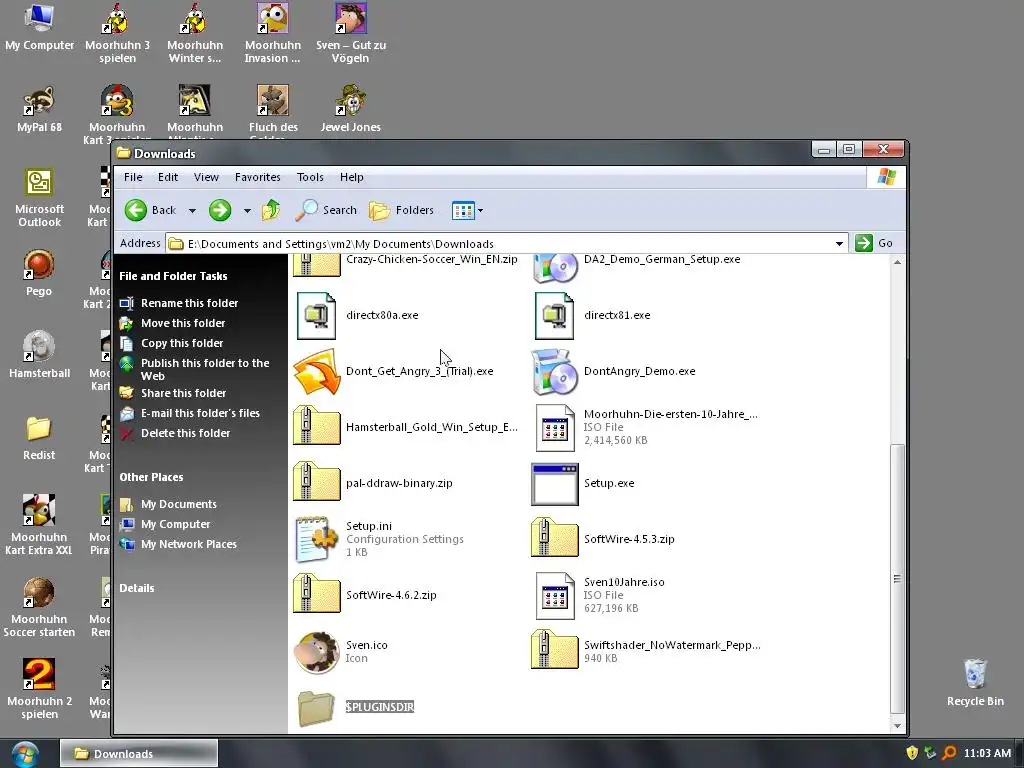Click Rename this folder task link
This screenshot has height=768, width=1024.
pyautogui.click(x=189, y=303)
